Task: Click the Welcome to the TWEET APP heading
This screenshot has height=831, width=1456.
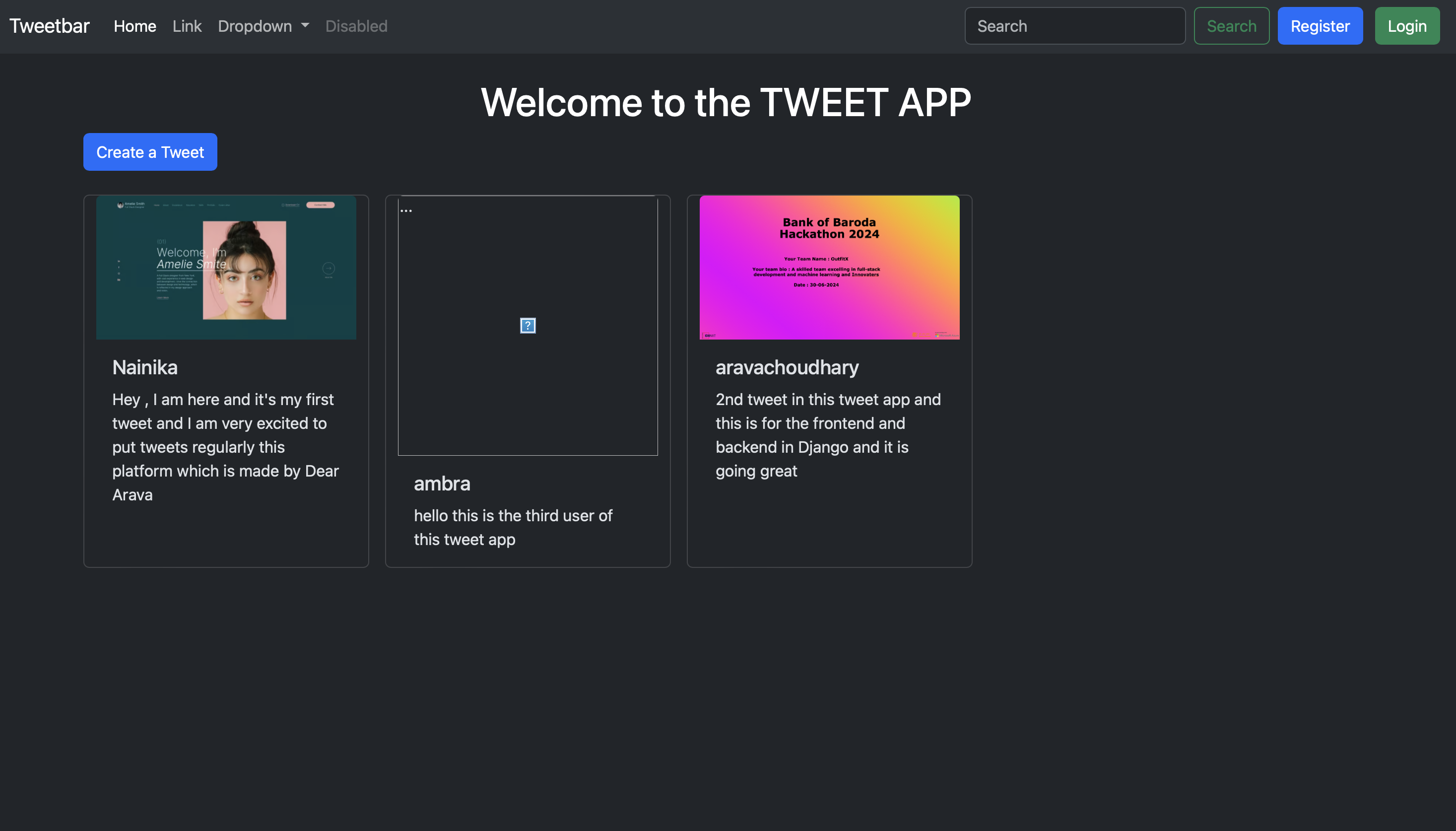Action: (726, 102)
